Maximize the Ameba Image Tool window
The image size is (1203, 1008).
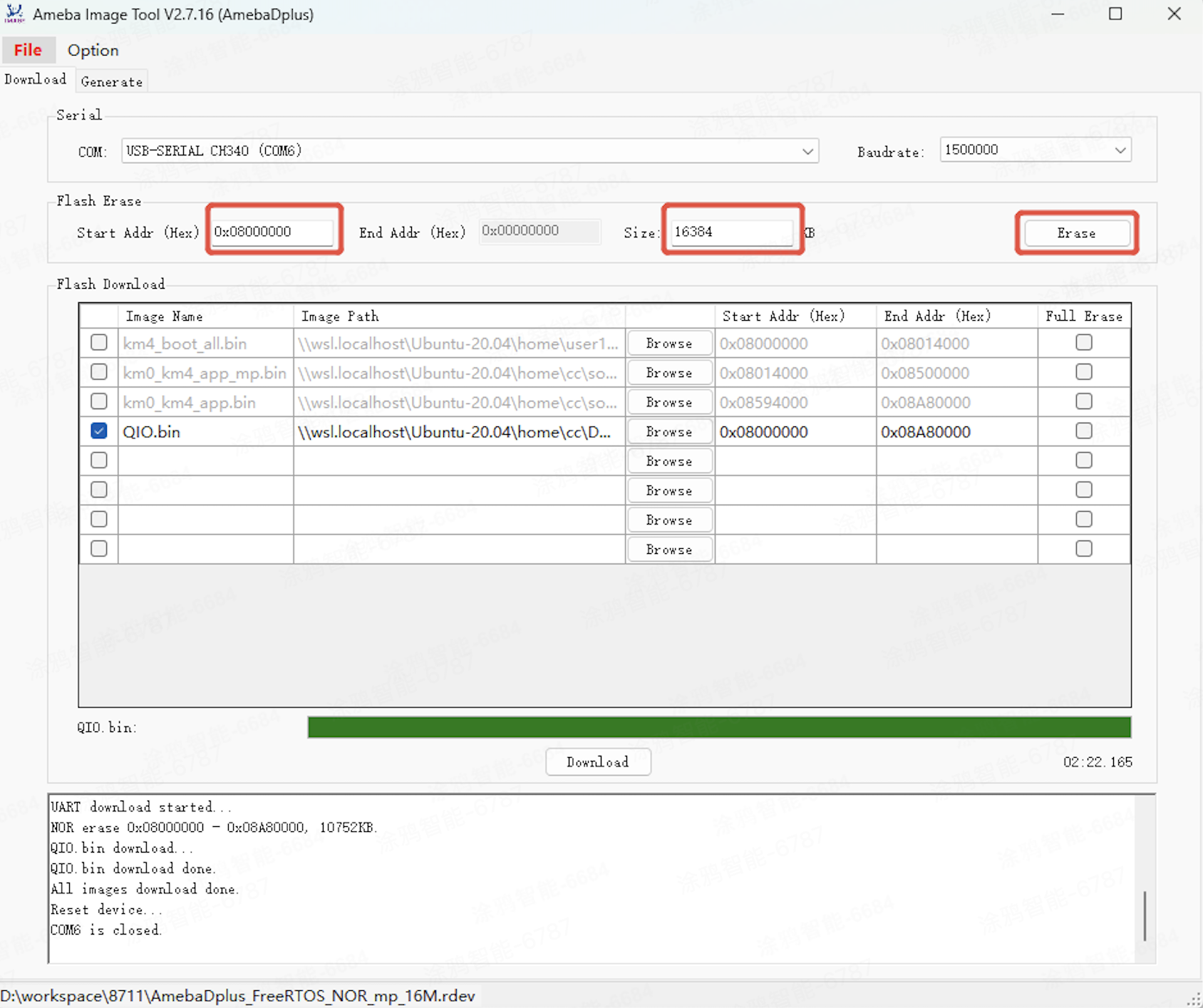click(1115, 14)
